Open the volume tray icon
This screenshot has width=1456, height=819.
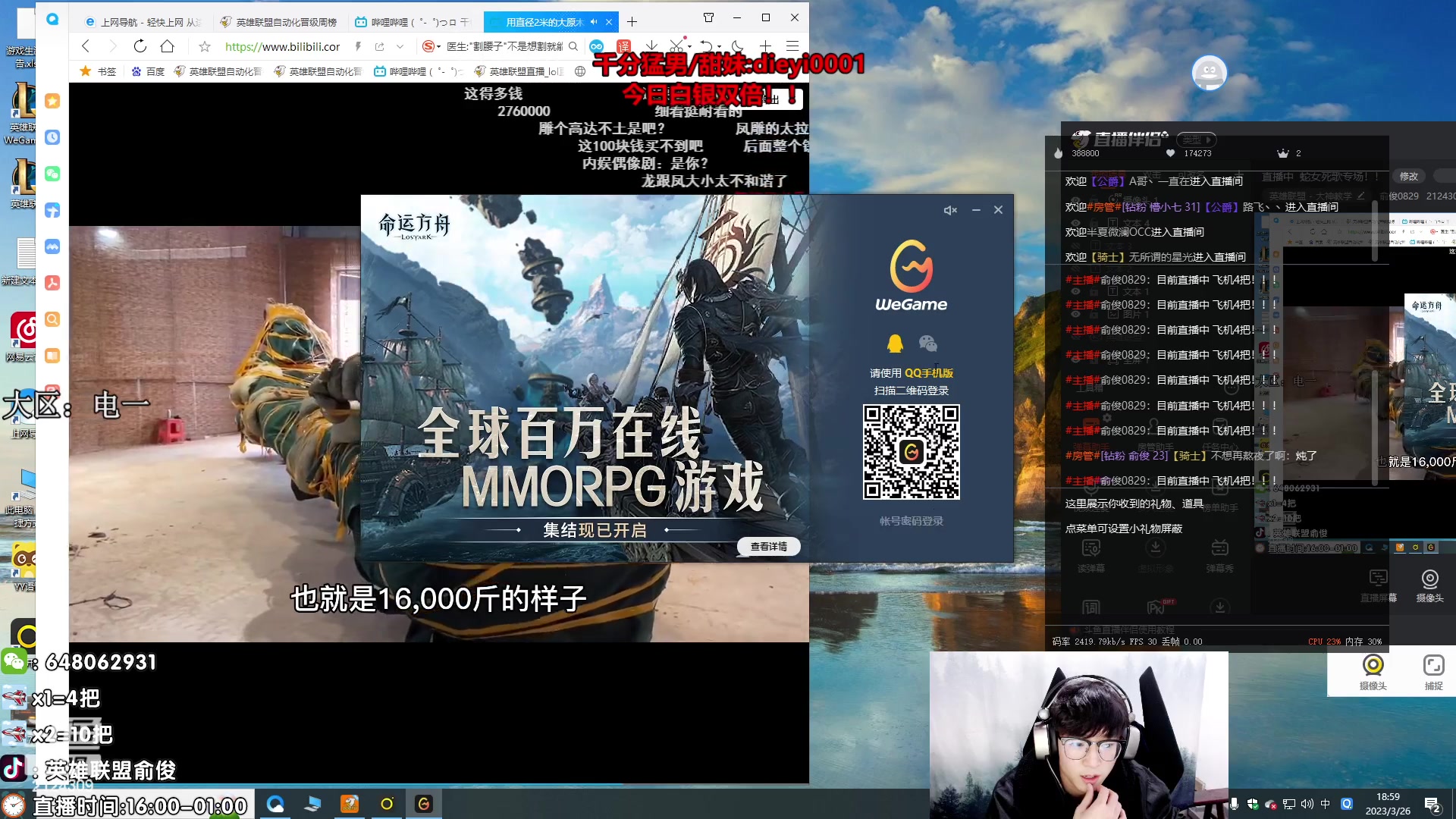tap(1307, 804)
